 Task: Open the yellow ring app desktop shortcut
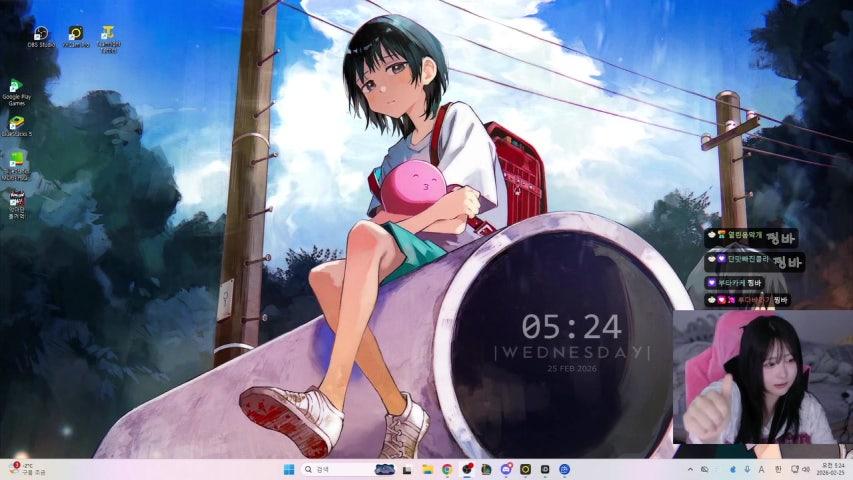click(76, 37)
